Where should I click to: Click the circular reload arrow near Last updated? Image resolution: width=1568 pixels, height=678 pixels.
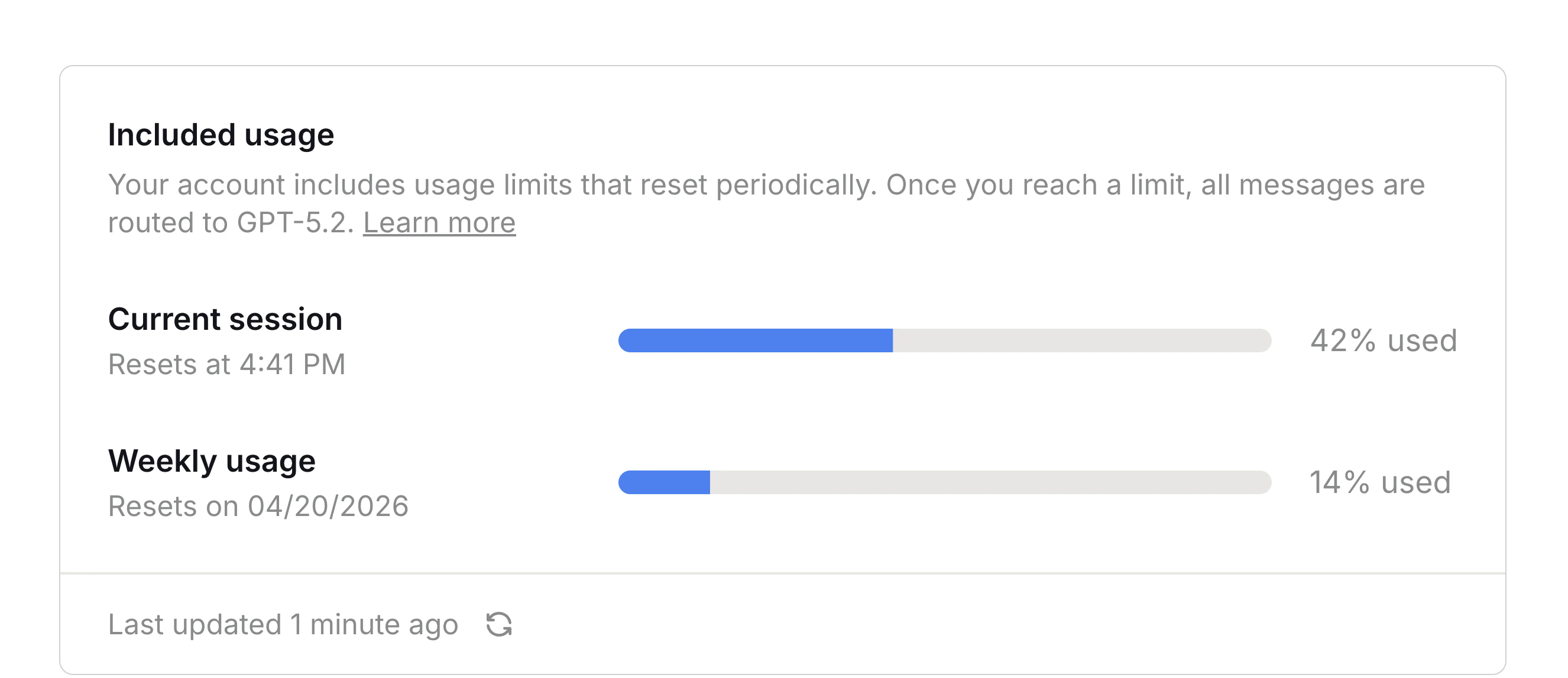click(x=498, y=624)
